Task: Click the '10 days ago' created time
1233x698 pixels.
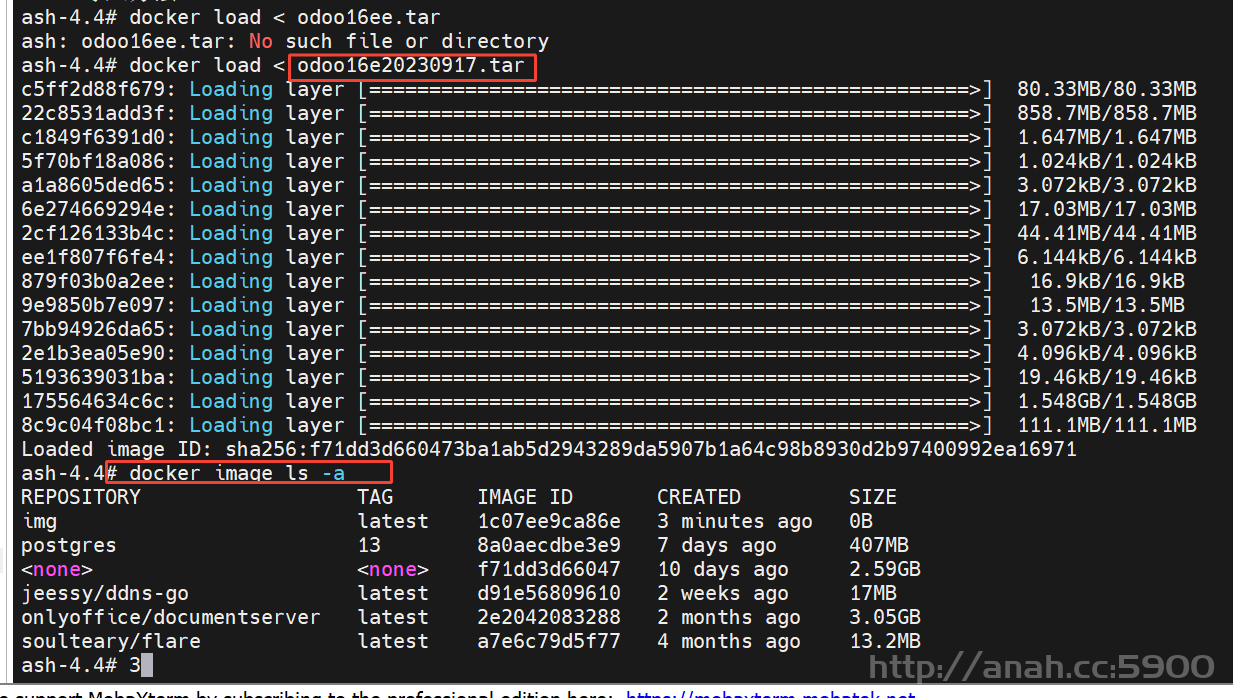Action: [x=723, y=570]
